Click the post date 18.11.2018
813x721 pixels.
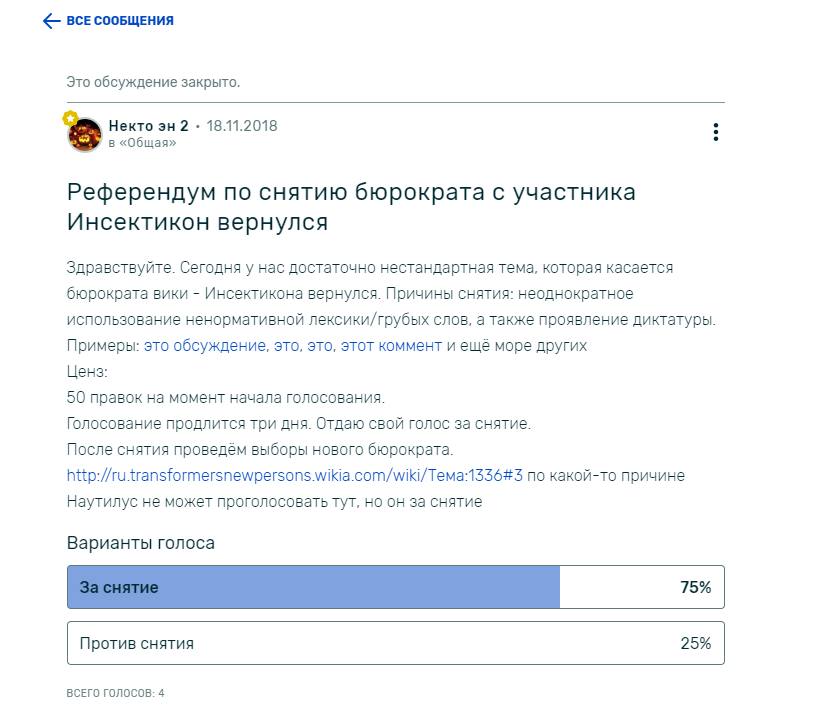242,126
